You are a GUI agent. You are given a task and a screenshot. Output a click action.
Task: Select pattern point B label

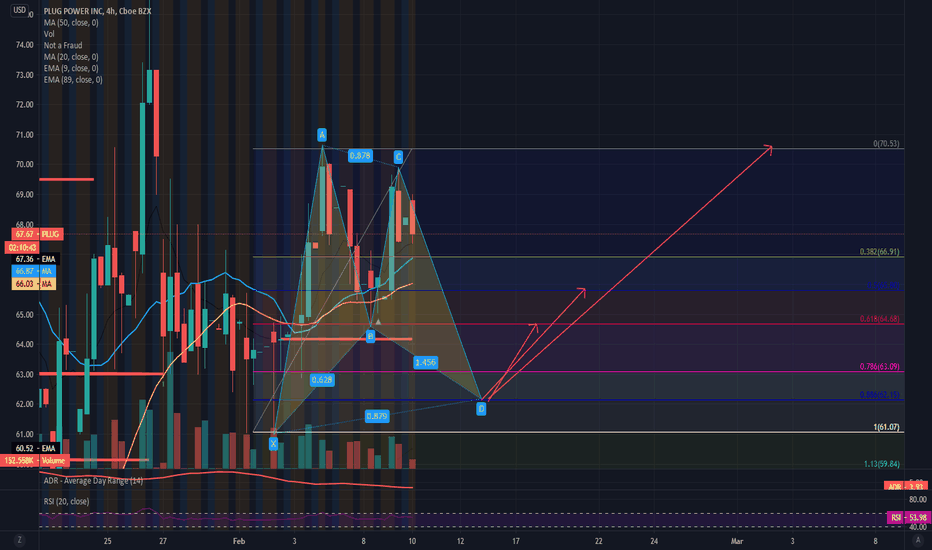tap(370, 337)
